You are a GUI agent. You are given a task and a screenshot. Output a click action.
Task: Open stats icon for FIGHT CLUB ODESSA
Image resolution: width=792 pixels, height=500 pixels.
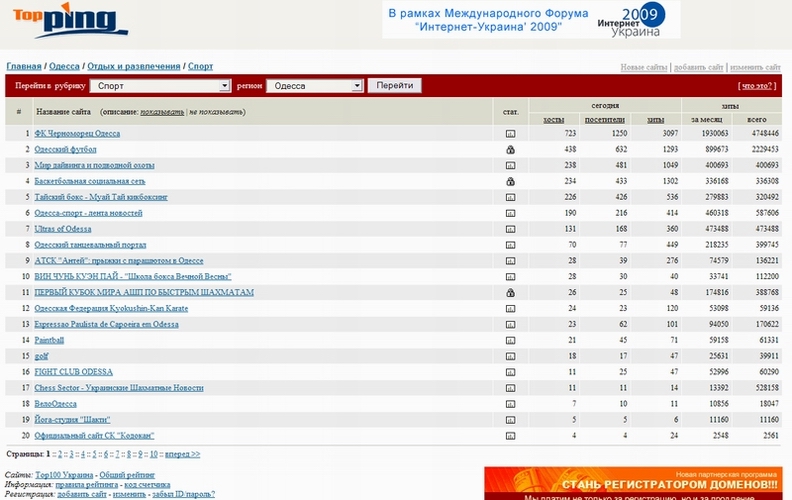[x=510, y=372]
